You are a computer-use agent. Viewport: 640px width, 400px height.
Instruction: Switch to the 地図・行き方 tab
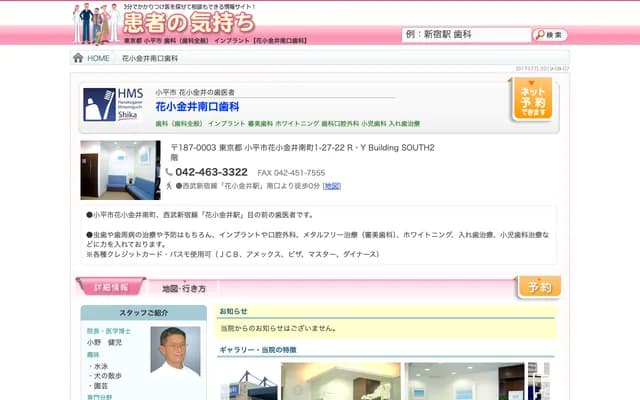pos(184,289)
